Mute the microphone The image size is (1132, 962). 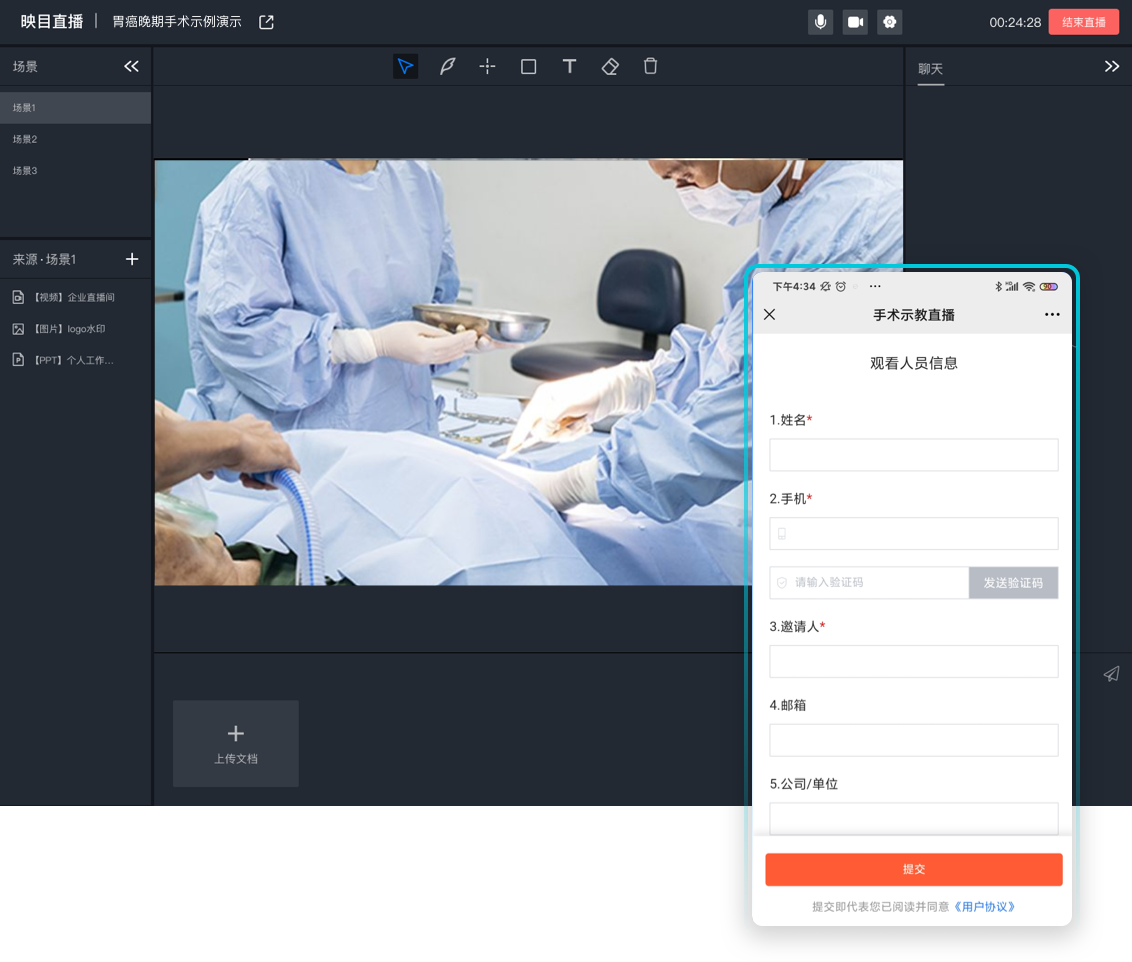click(820, 22)
